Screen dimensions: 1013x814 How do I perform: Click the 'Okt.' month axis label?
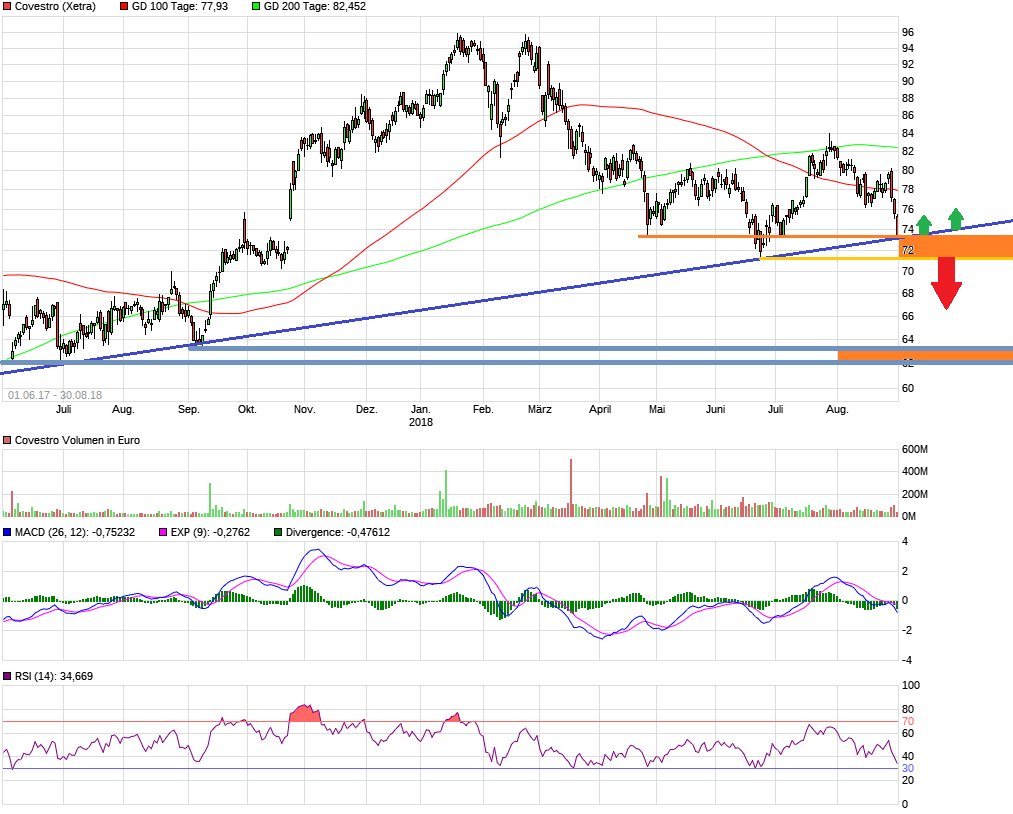click(247, 410)
